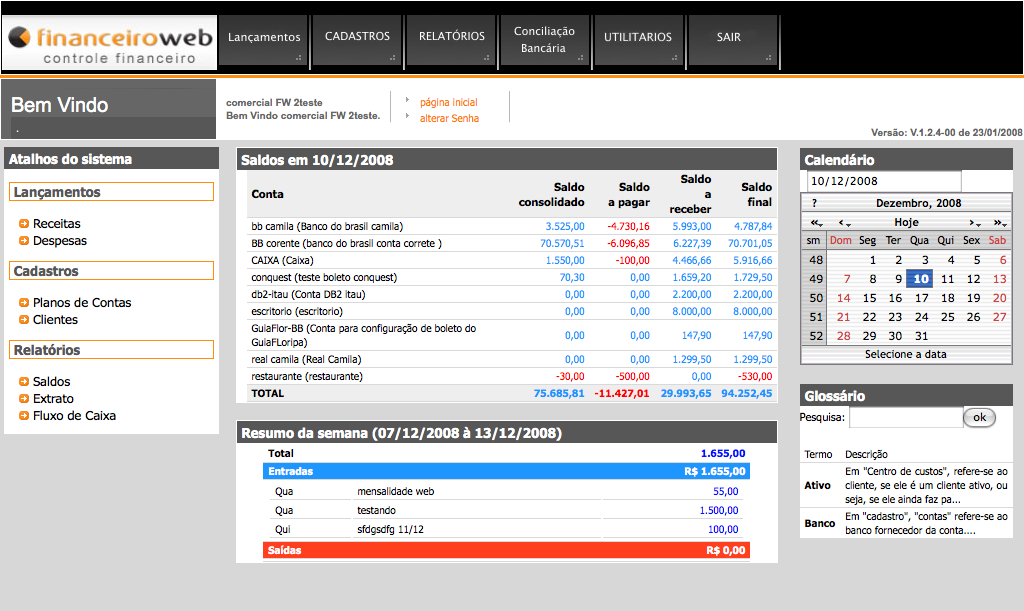The image size is (1024, 611).
Task: Click the calendar help question mark
Action: tap(814, 203)
